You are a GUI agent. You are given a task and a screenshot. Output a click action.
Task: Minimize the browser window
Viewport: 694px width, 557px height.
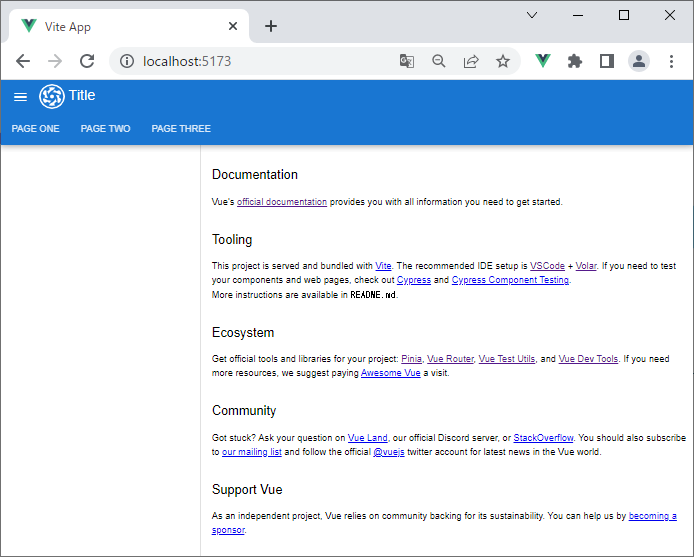click(578, 15)
